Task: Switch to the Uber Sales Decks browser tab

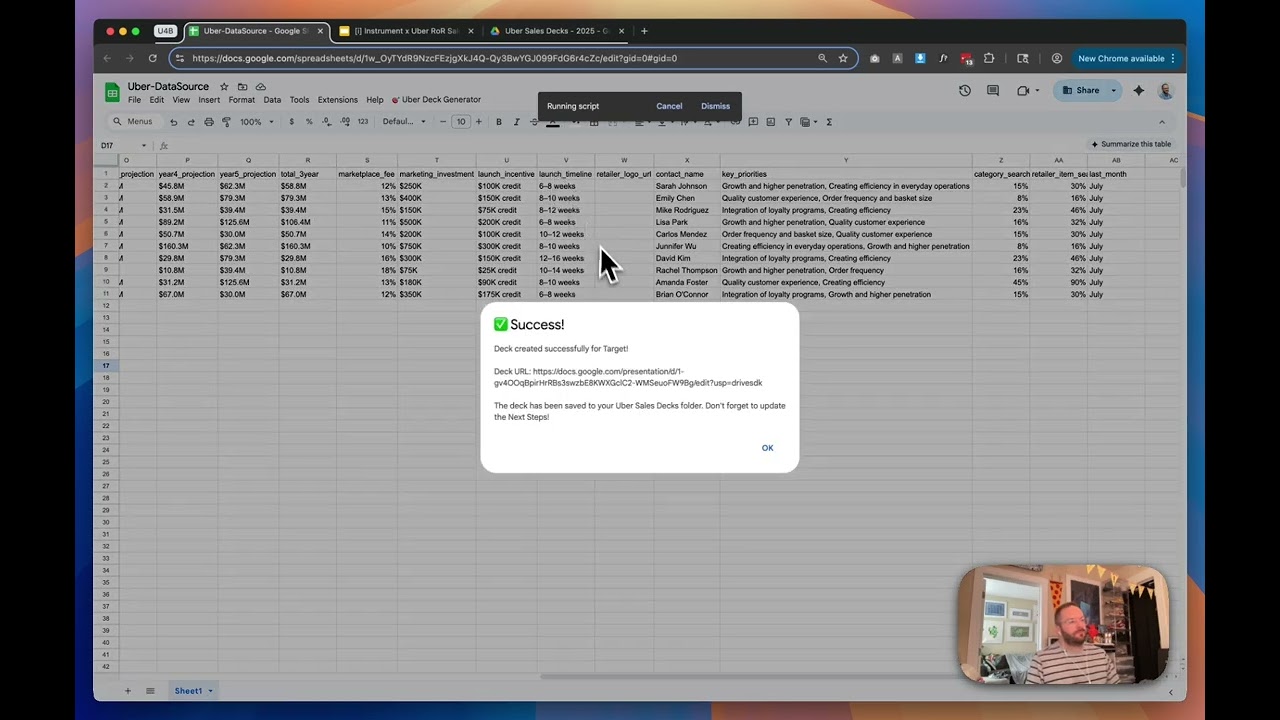Action: coord(555,31)
